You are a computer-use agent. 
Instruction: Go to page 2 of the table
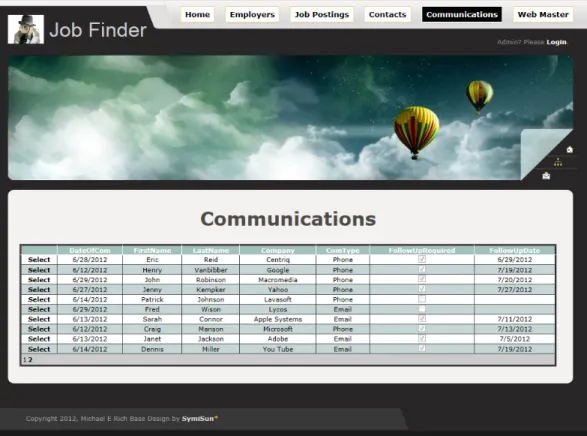click(30, 360)
